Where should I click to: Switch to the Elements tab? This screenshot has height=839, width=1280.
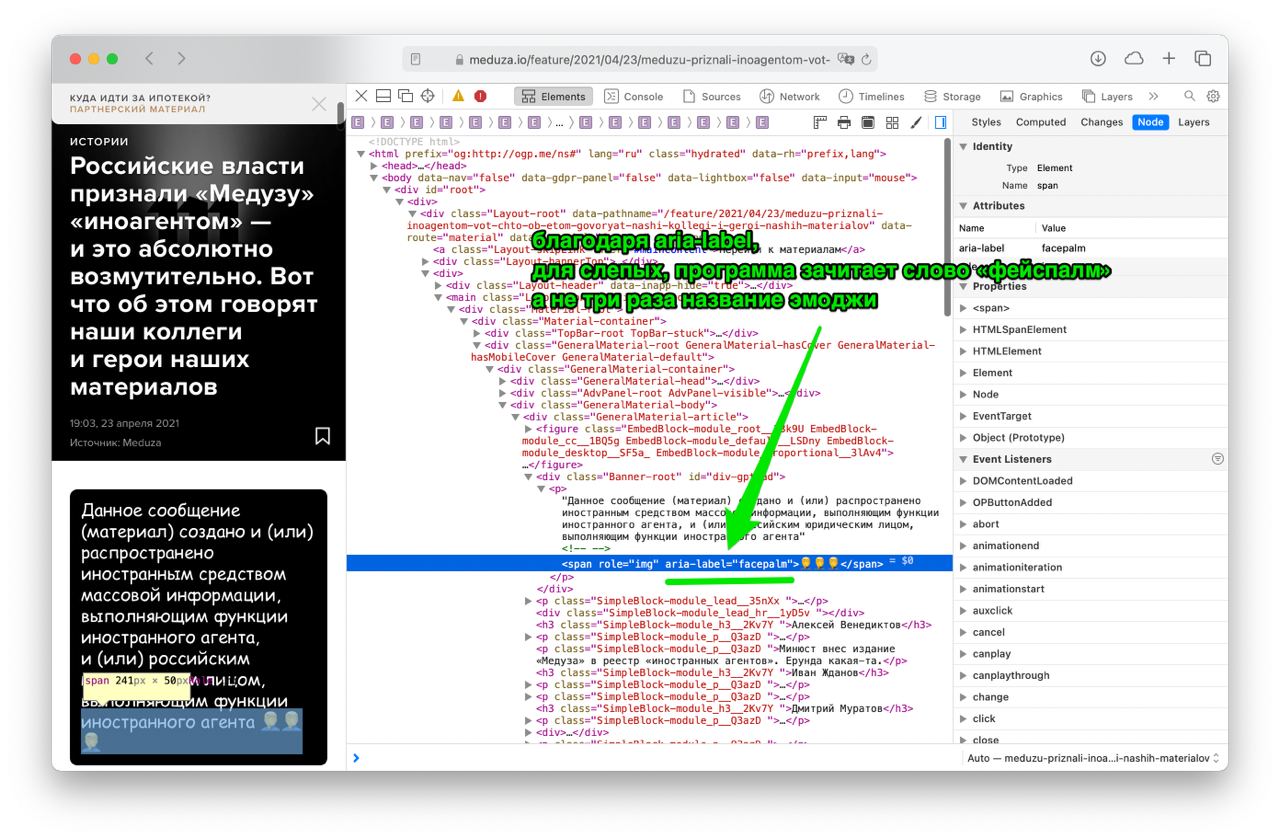pyautogui.click(x=553, y=97)
